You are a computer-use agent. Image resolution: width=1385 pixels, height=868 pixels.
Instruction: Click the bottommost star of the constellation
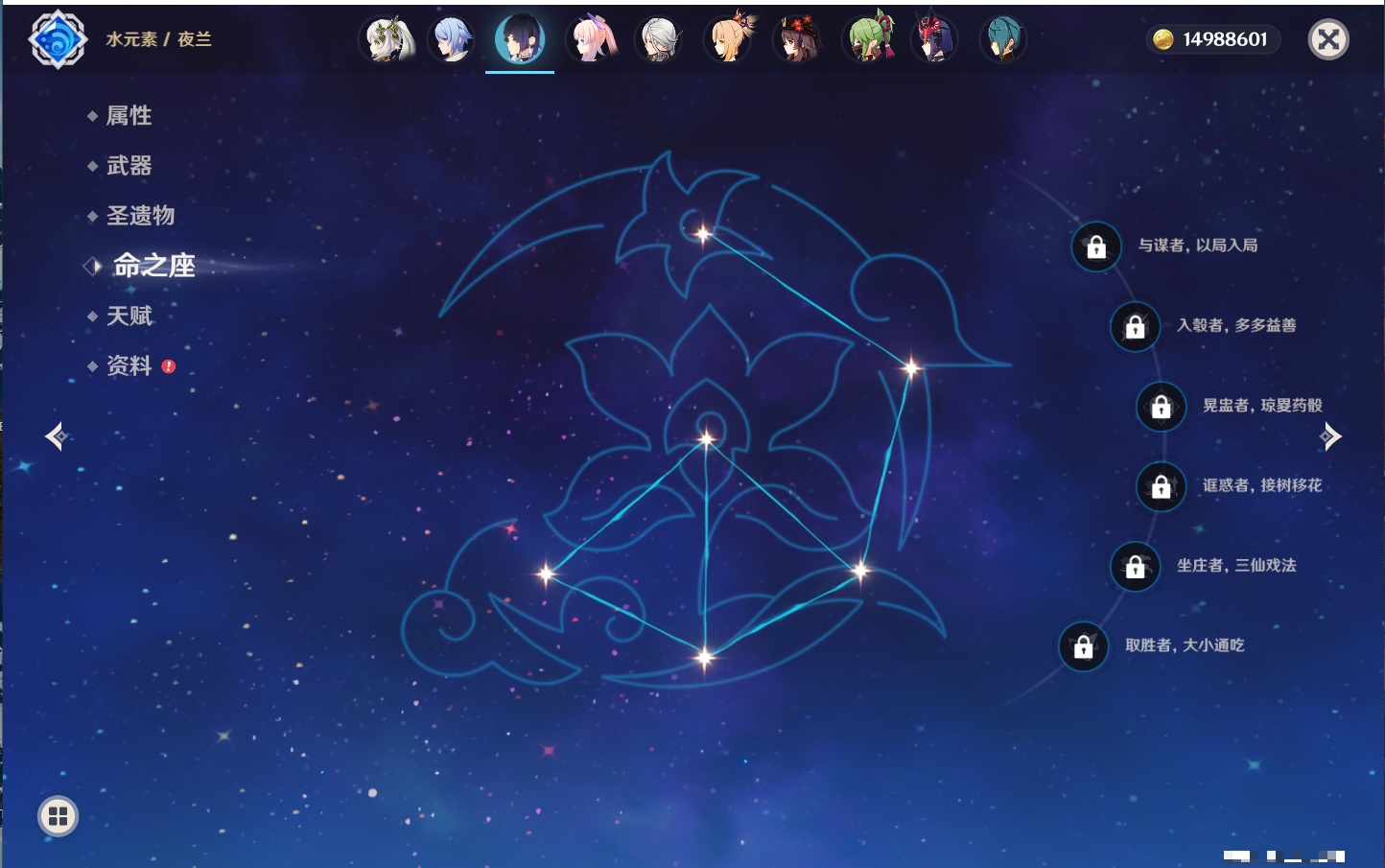tap(705, 657)
